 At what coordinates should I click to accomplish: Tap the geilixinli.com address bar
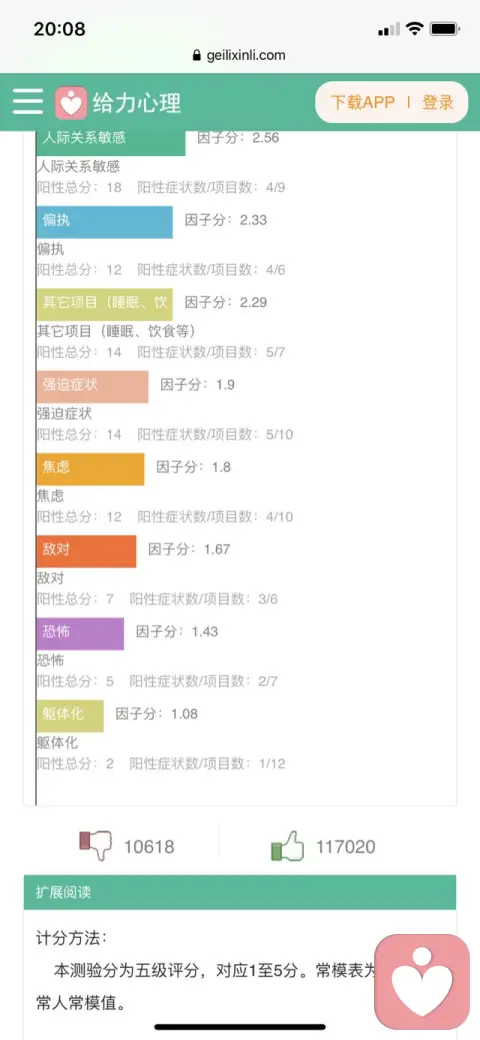tap(240, 56)
